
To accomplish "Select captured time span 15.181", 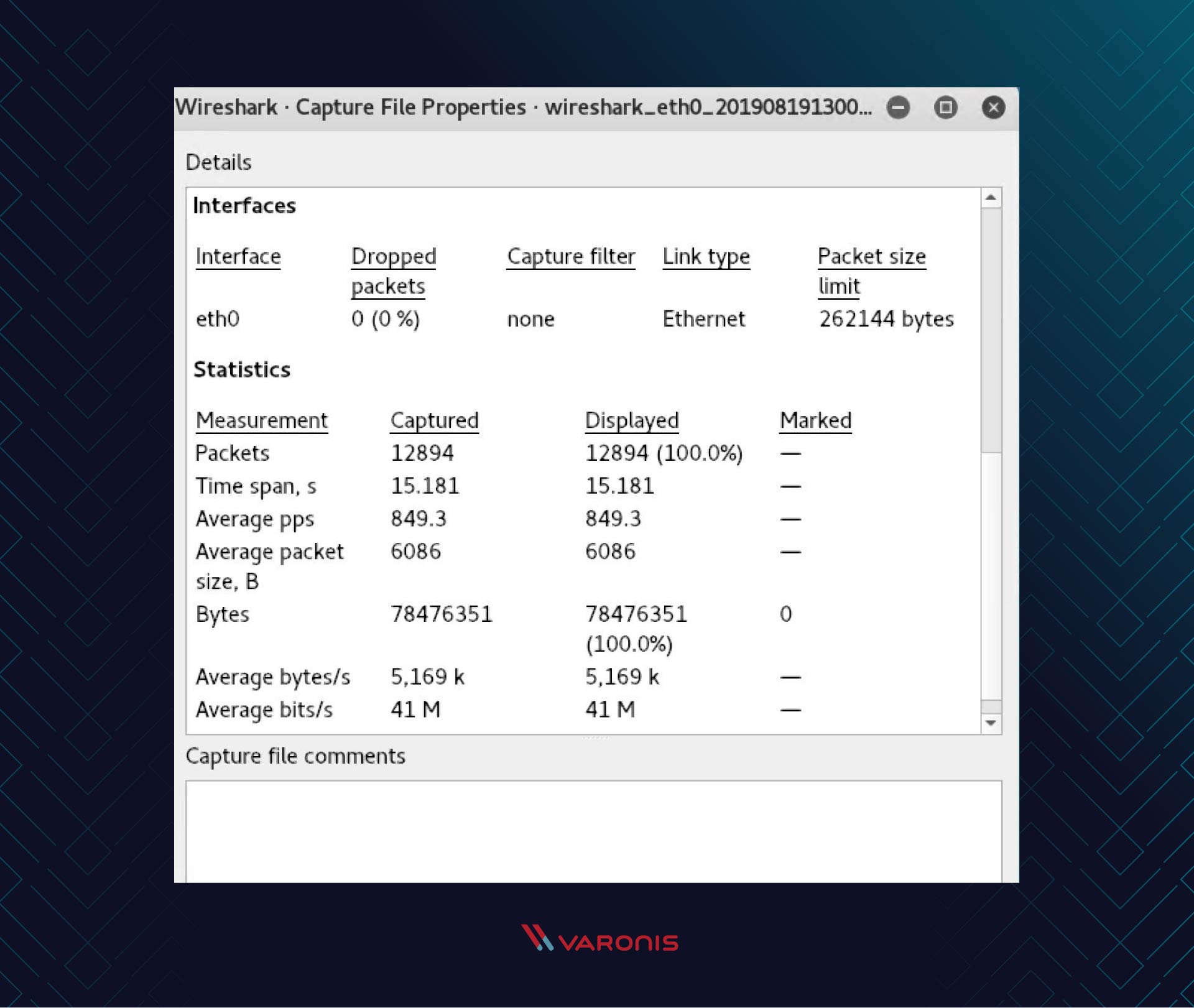I will click(x=425, y=486).
